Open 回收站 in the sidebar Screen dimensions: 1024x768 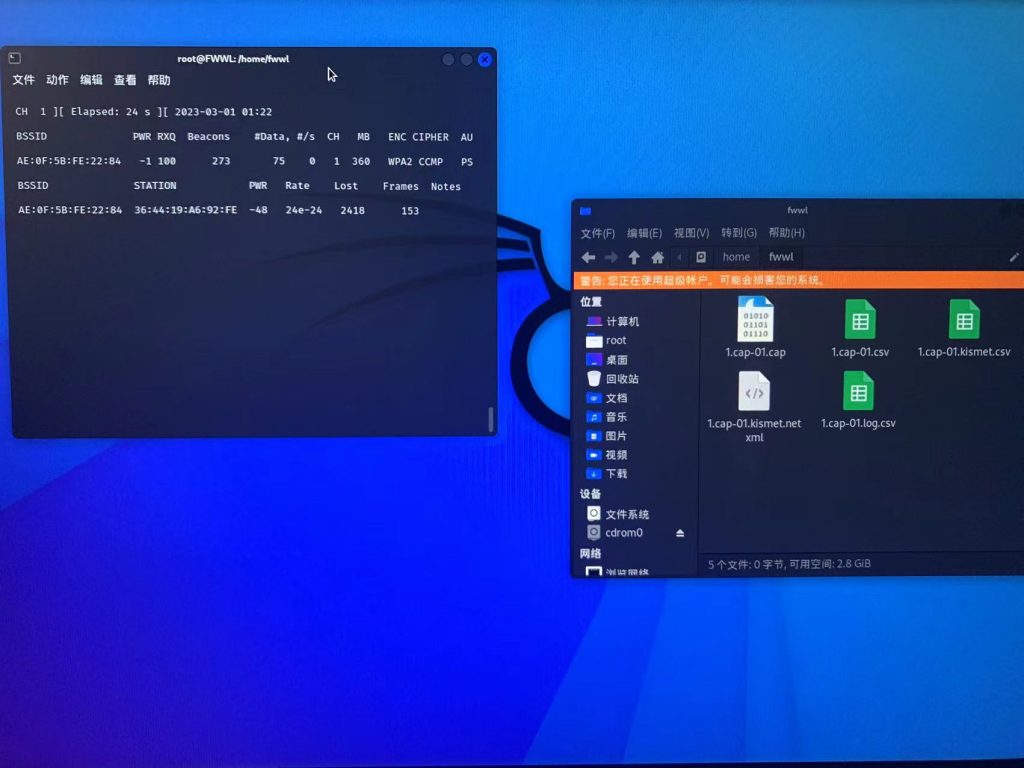613,379
